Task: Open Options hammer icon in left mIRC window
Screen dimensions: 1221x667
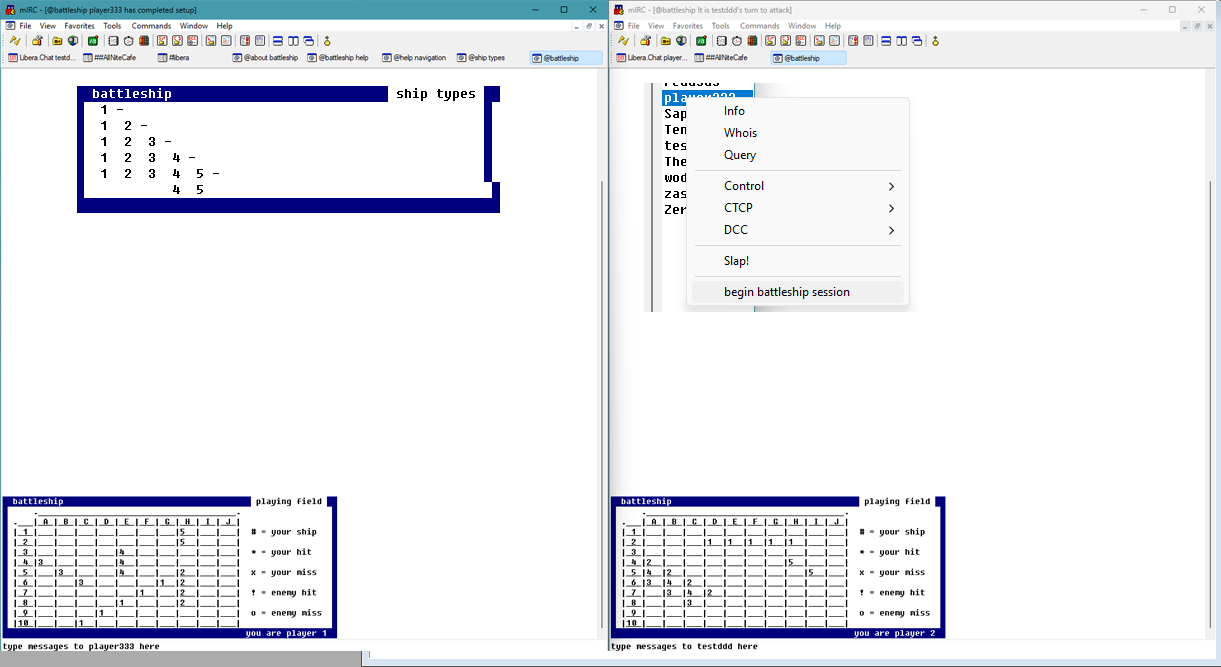Action: pyautogui.click(x=37, y=41)
